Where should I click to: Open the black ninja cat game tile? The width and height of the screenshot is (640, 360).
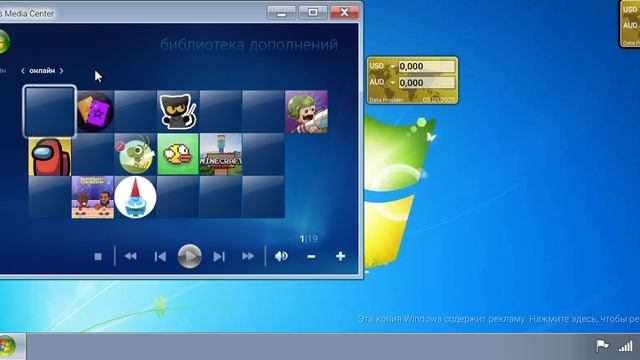(x=178, y=111)
